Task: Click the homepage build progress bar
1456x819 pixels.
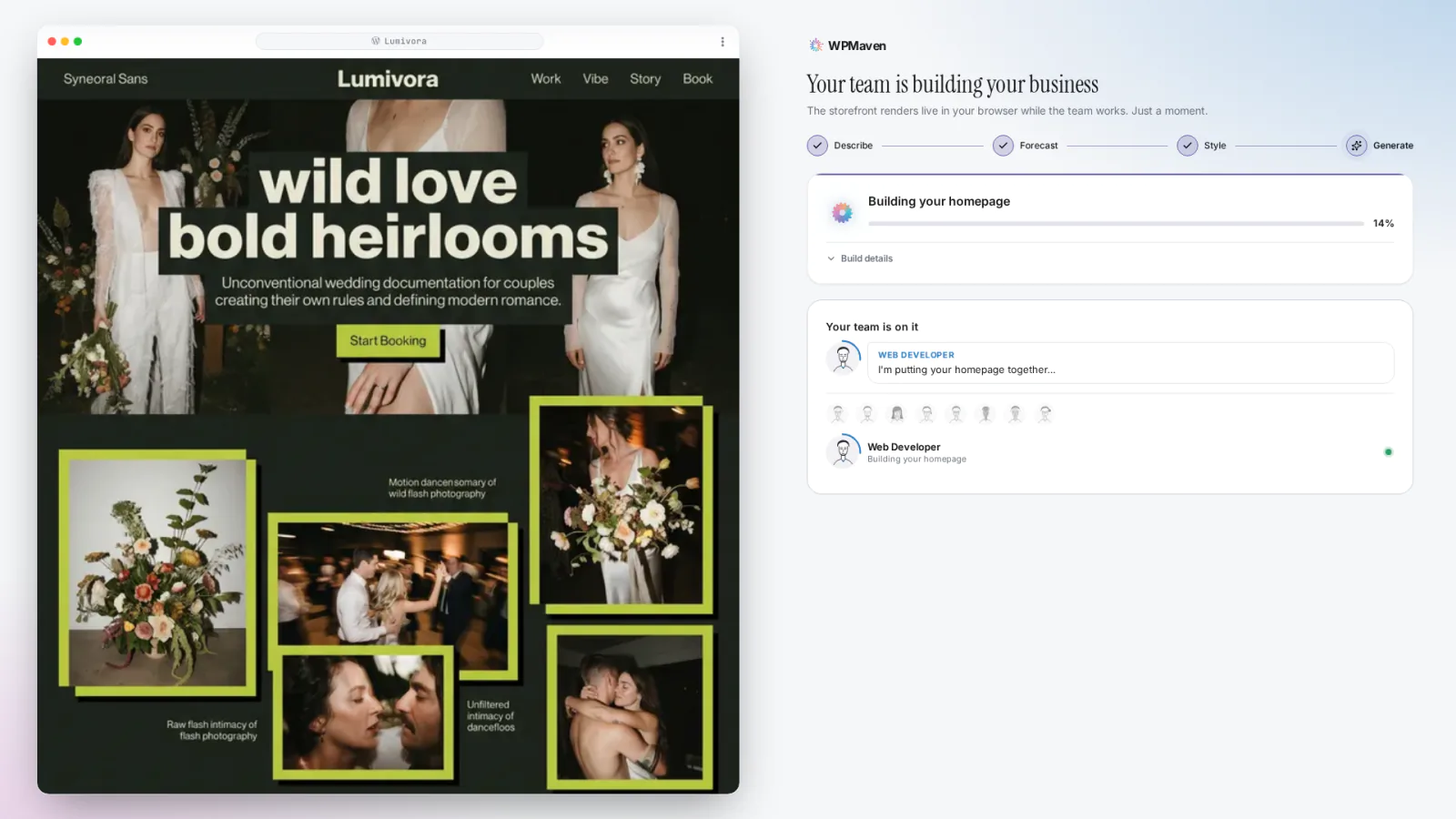Action: 1116,224
